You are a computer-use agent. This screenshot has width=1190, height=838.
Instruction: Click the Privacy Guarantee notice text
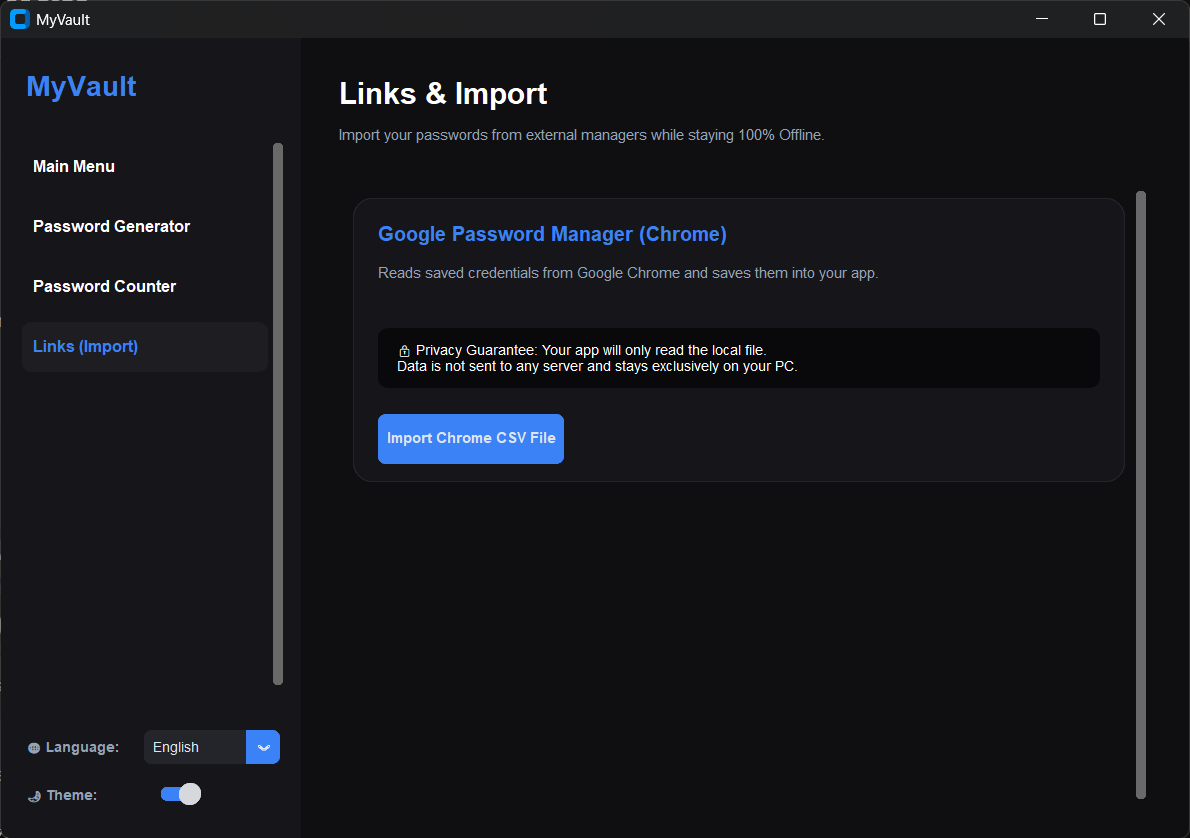pos(597,358)
